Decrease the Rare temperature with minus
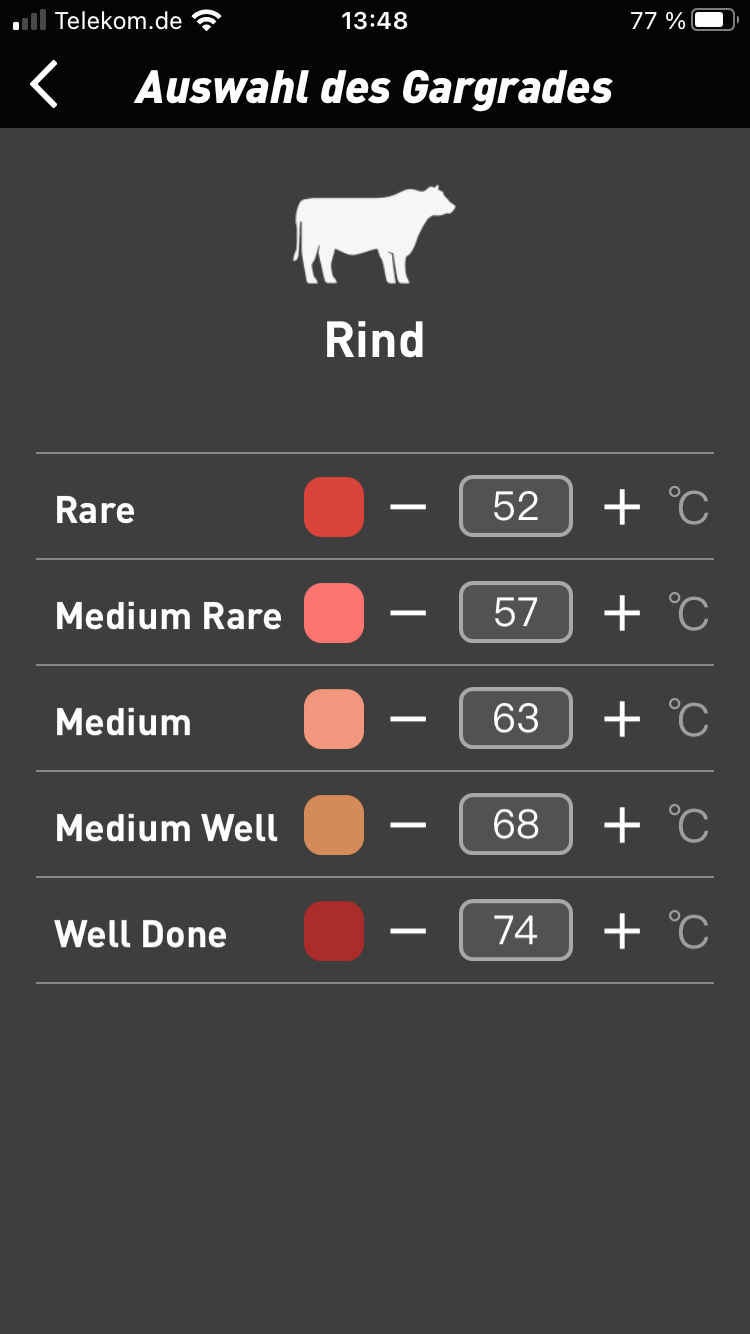Screen dimensions: 750x1334 point(408,507)
